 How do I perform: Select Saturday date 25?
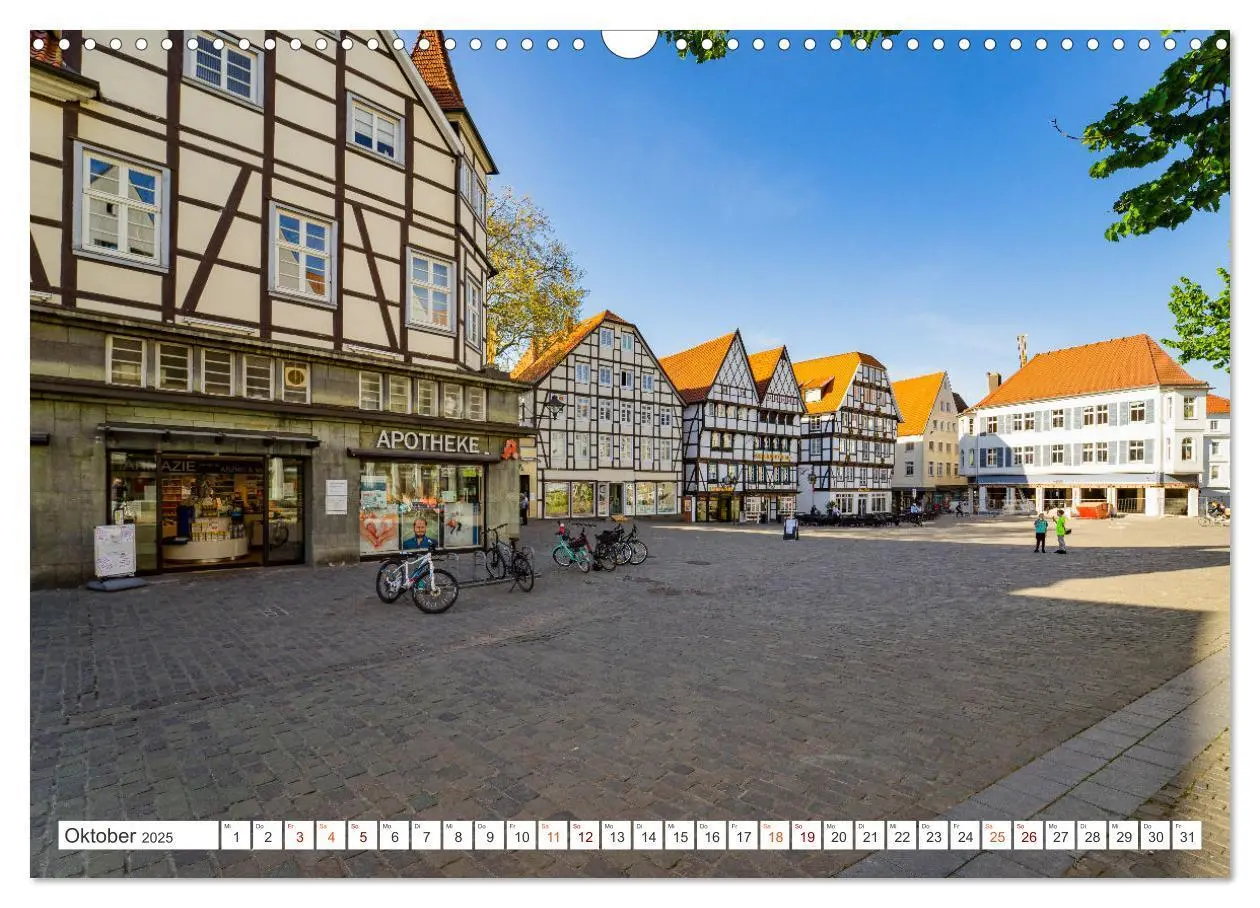[995, 836]
